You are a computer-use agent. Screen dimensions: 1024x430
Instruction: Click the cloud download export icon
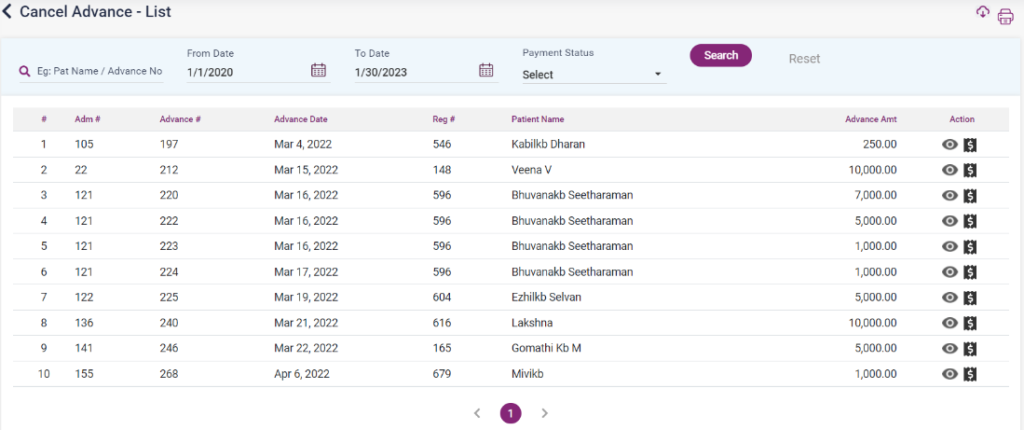[x=982, y=12]
